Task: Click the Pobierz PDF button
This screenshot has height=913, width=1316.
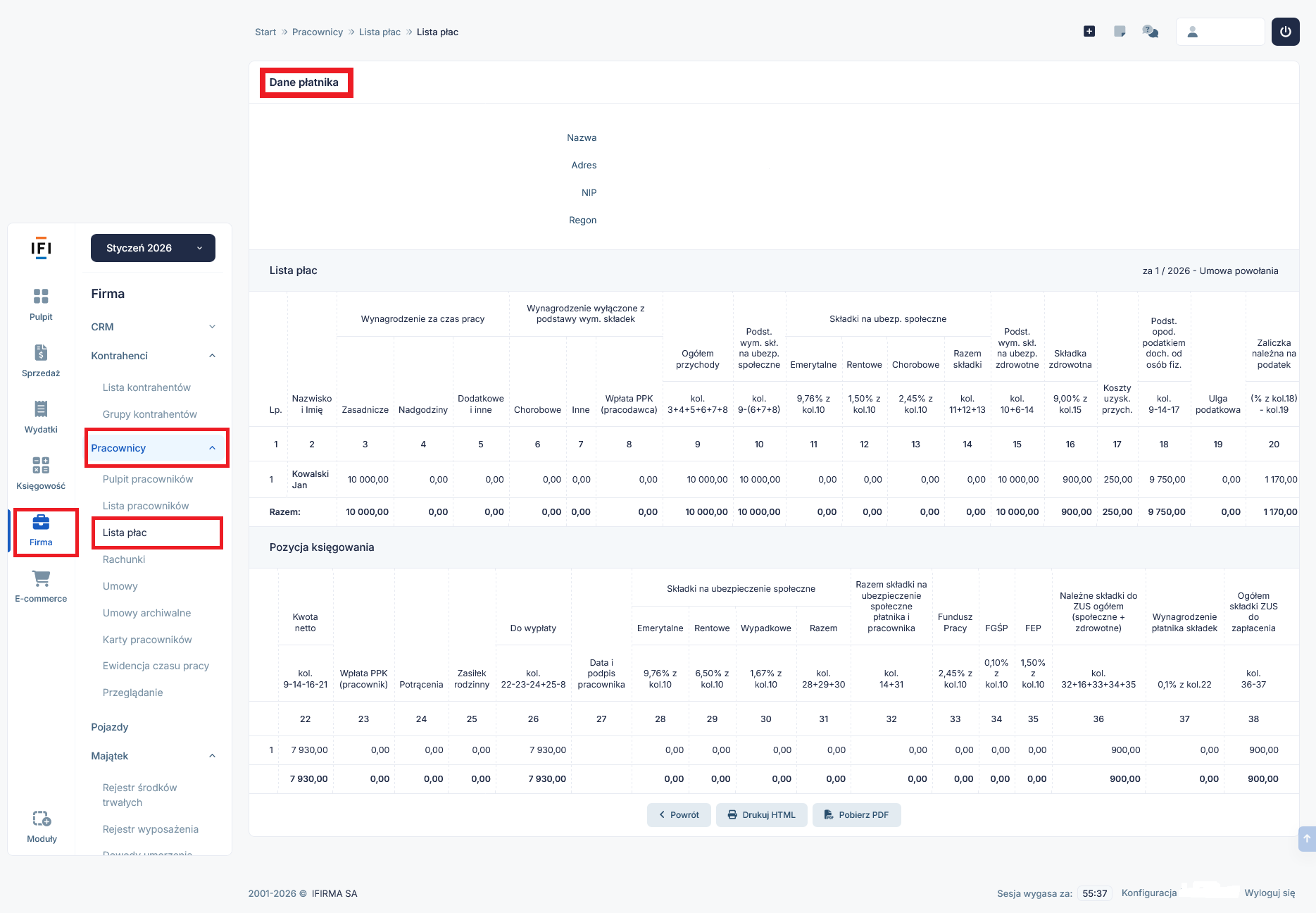Action: [856, 815]
